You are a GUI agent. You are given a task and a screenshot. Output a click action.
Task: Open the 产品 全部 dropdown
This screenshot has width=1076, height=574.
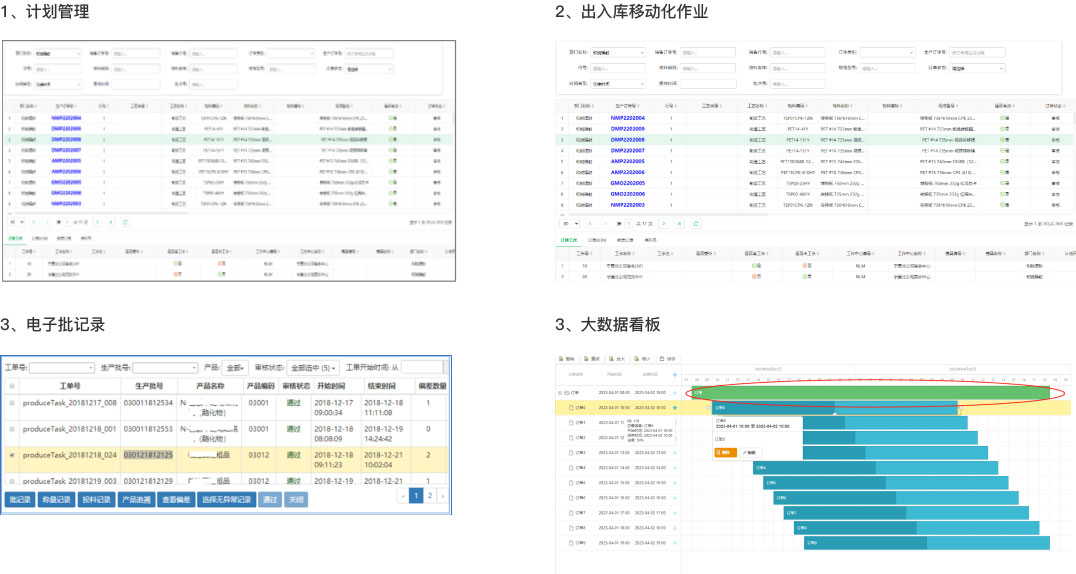pos(236,367)
